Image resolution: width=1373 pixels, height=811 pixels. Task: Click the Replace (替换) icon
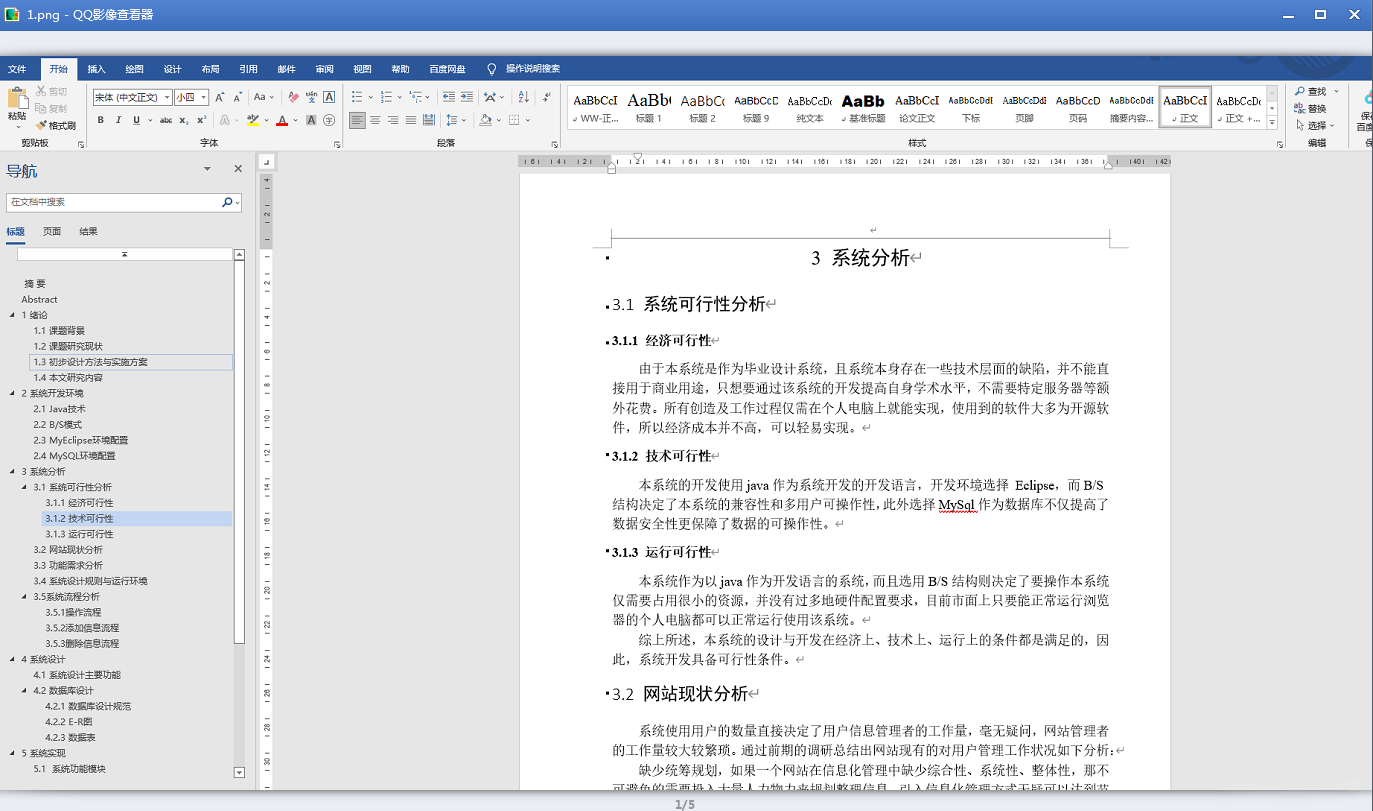tap(1300, 108)
